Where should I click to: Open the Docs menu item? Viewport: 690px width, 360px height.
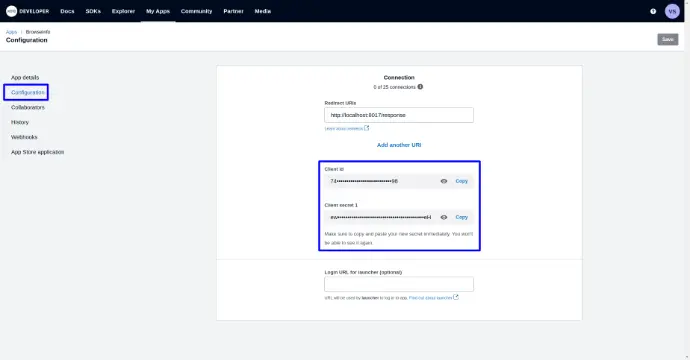coord(67,11)
